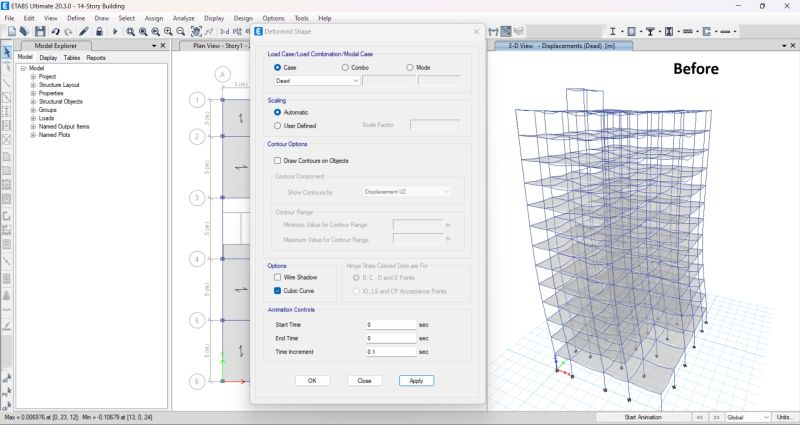The image size is (800, 425).
Task: Click the Undo arrow icon
Action: pos(55,32)
